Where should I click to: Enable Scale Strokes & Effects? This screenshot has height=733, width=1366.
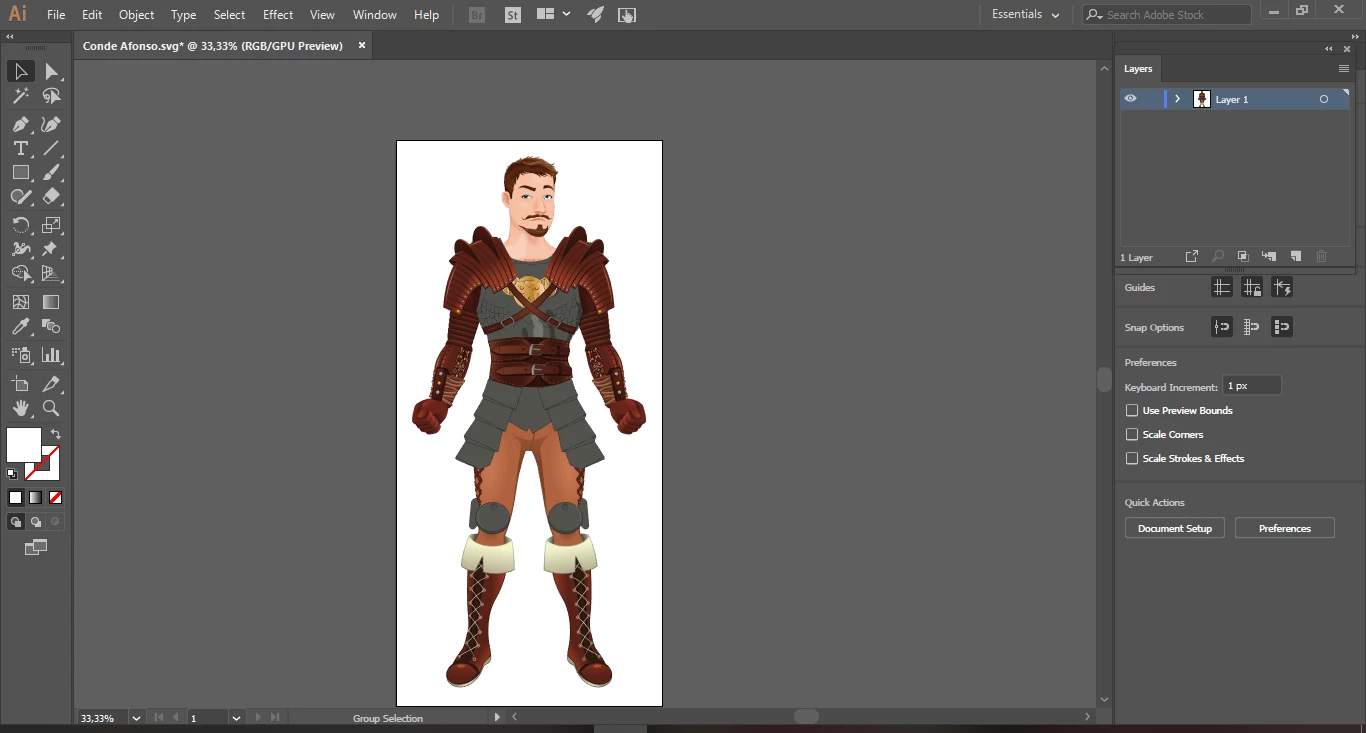click(1132, 458)
